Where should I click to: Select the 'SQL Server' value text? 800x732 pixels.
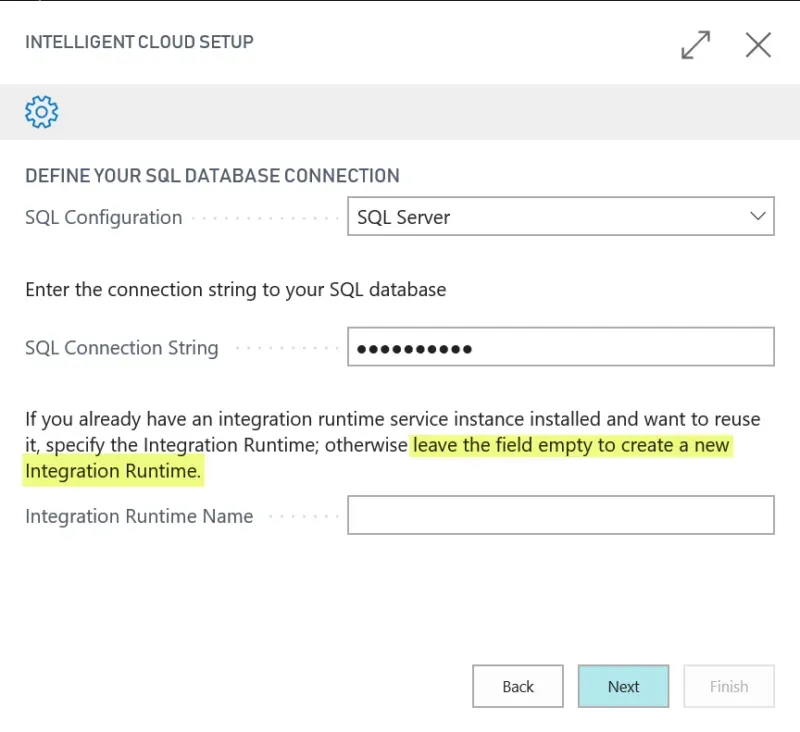404,217
